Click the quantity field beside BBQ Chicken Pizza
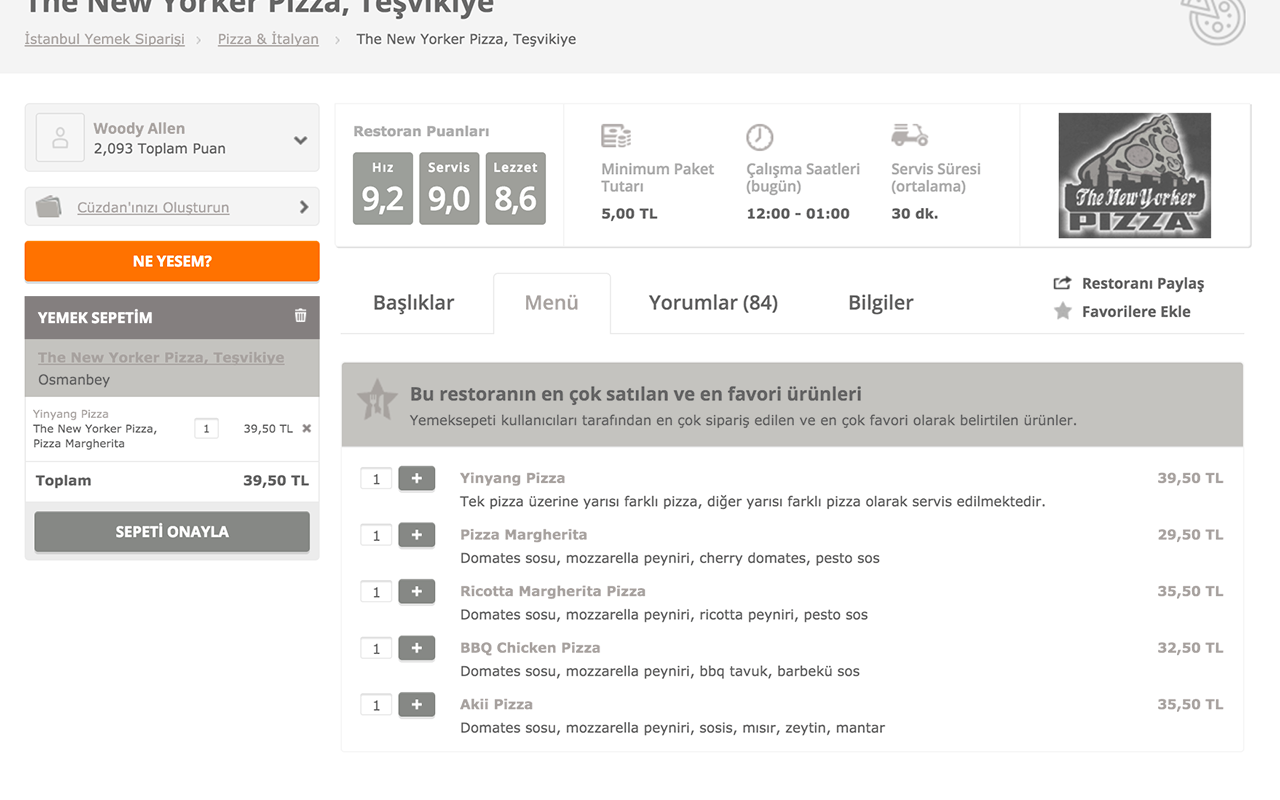This screenshot has height=800, width=1280. pos(376,648)
